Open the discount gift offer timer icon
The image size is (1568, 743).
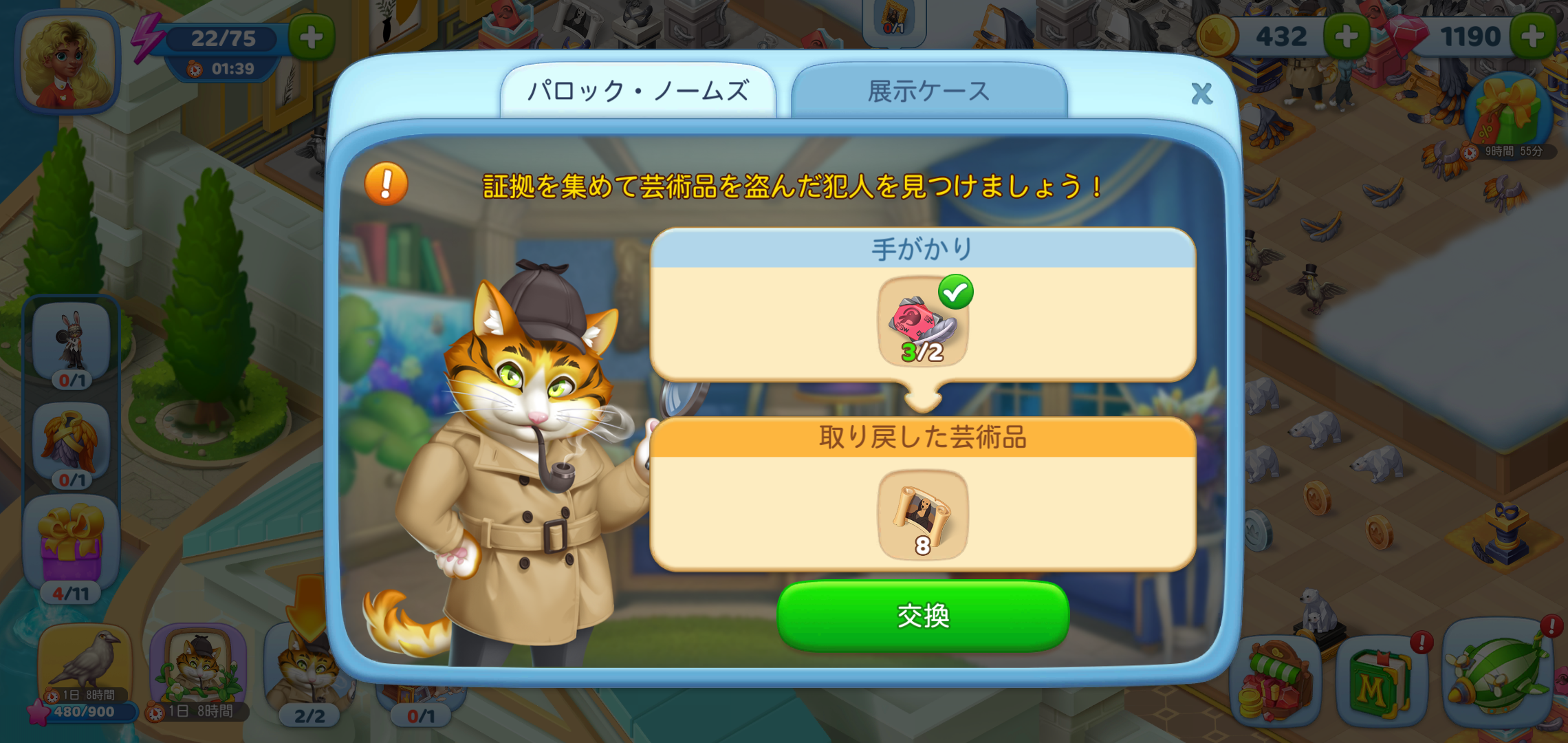tap(1508, 117)
